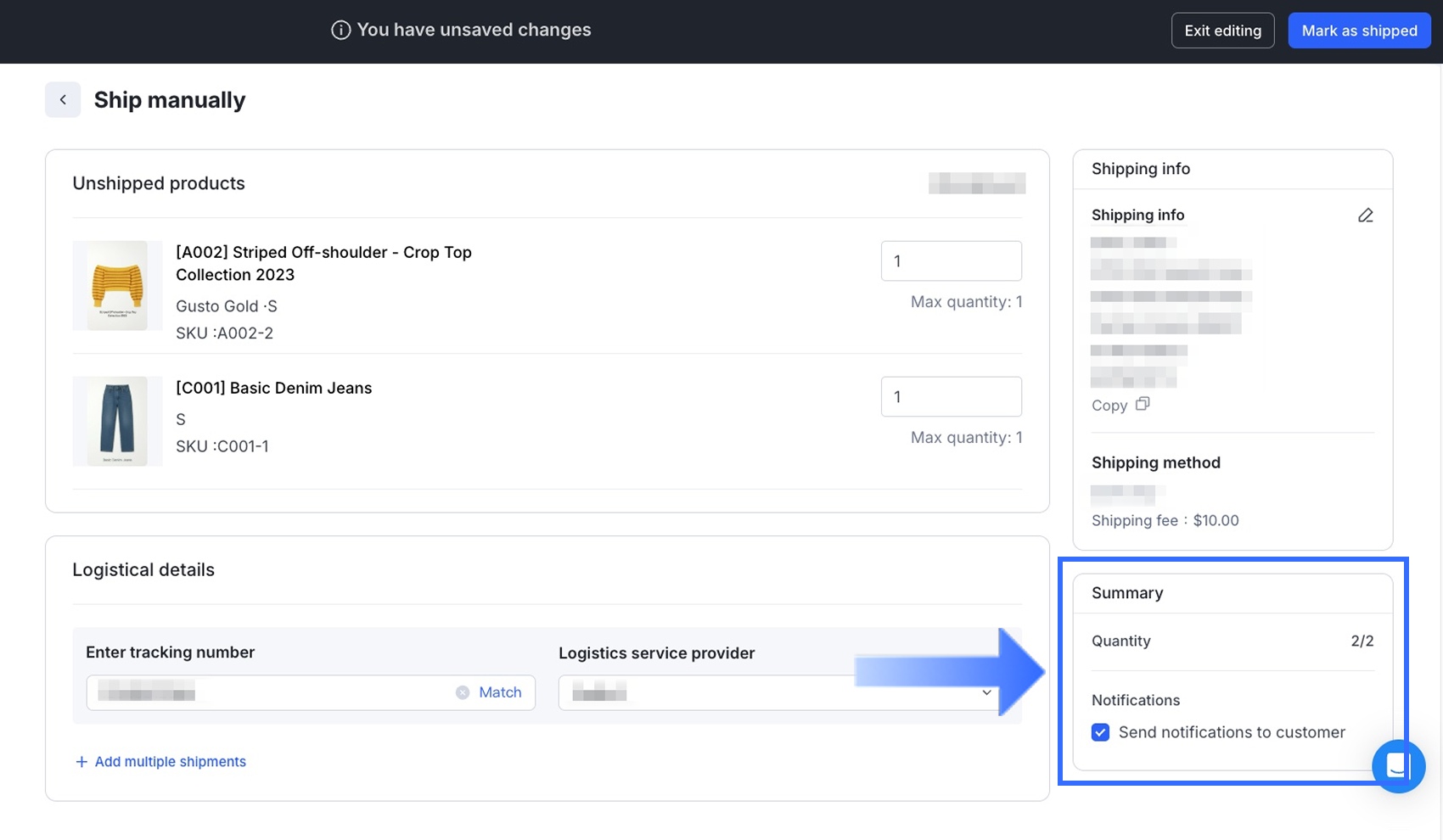Screen dimensions: 1443x840
Task: Click the back arrow beside Ship manually
Action: tap(63, 100)
